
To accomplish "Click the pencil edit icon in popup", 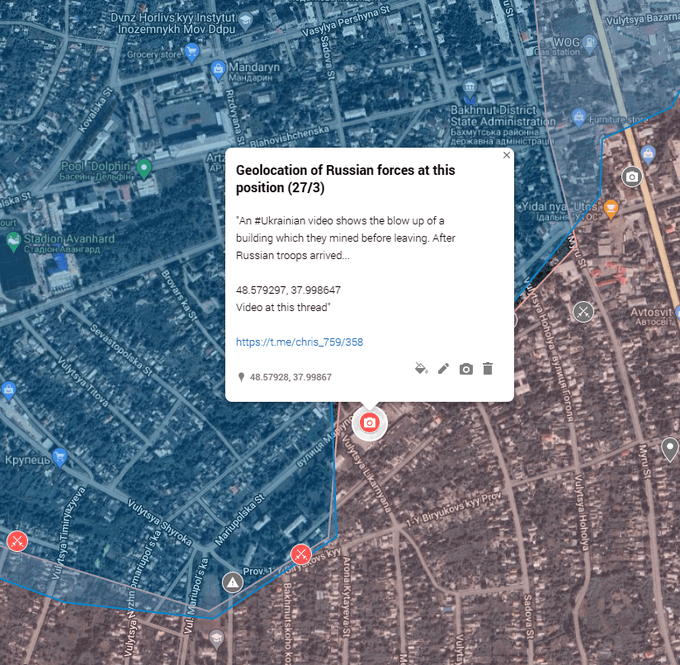I will [444, 369].
